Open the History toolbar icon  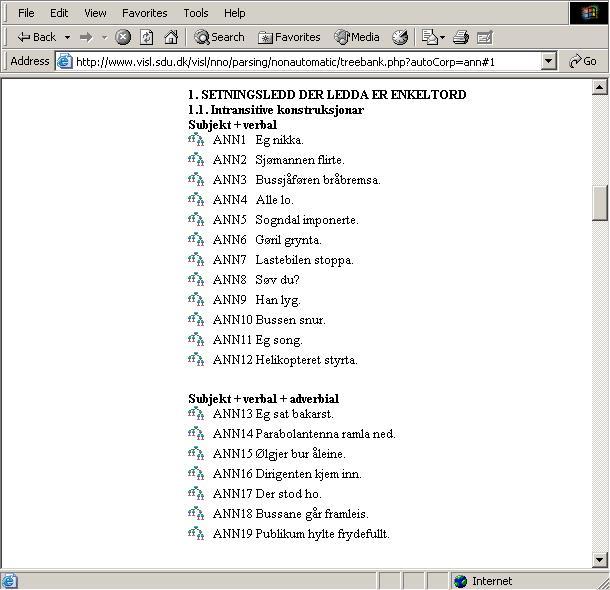[400, 37]
